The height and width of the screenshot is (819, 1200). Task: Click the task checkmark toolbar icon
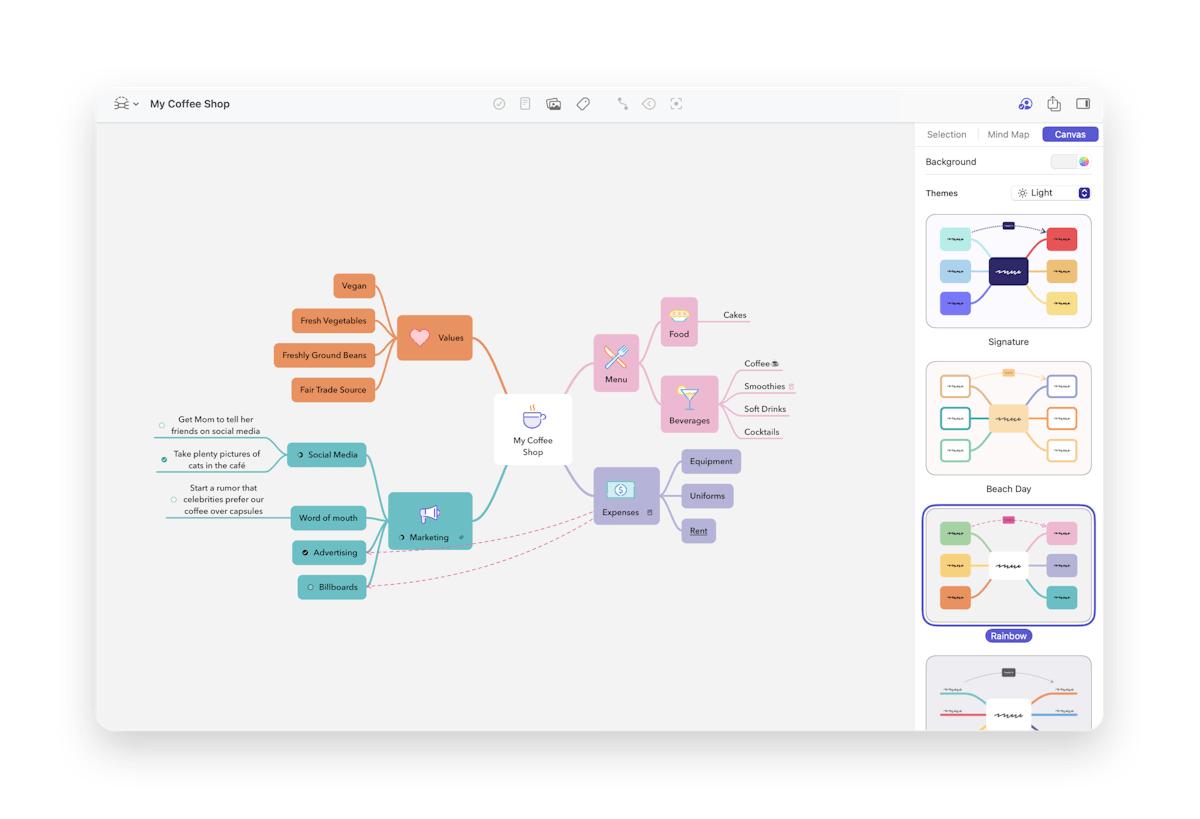(x=499, y=104)
